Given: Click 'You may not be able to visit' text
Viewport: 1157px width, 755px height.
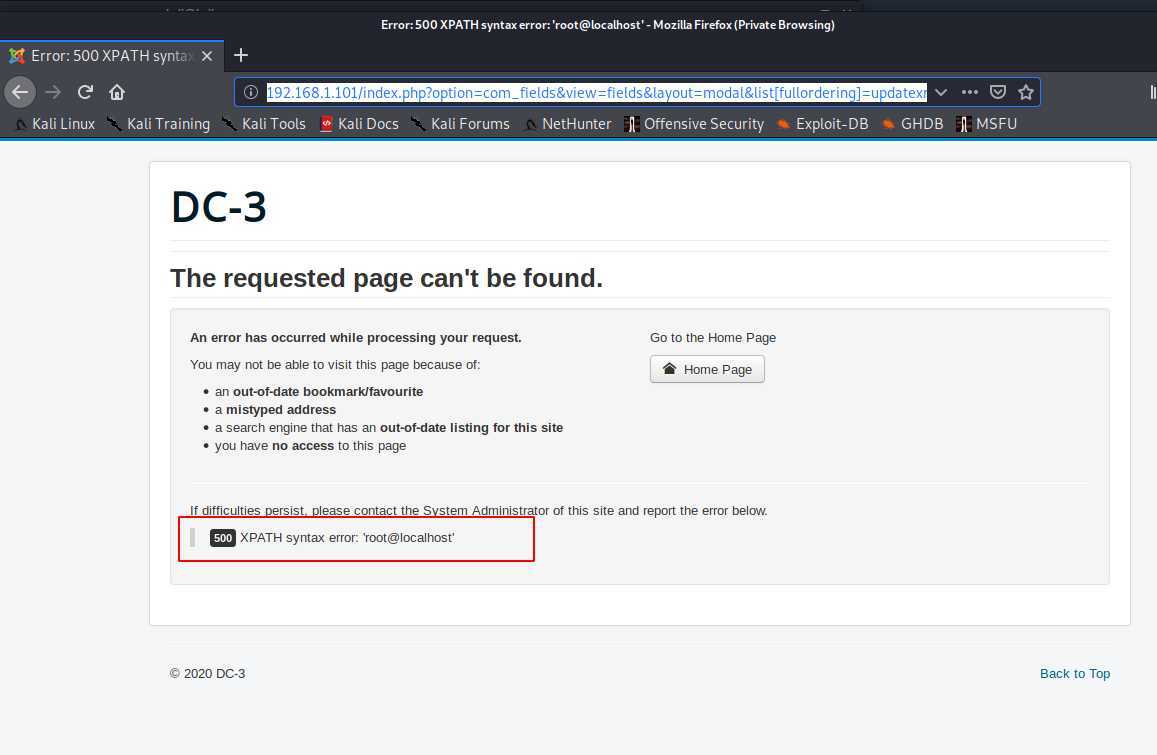Looking at the screenshot, I should click(335, 365).
